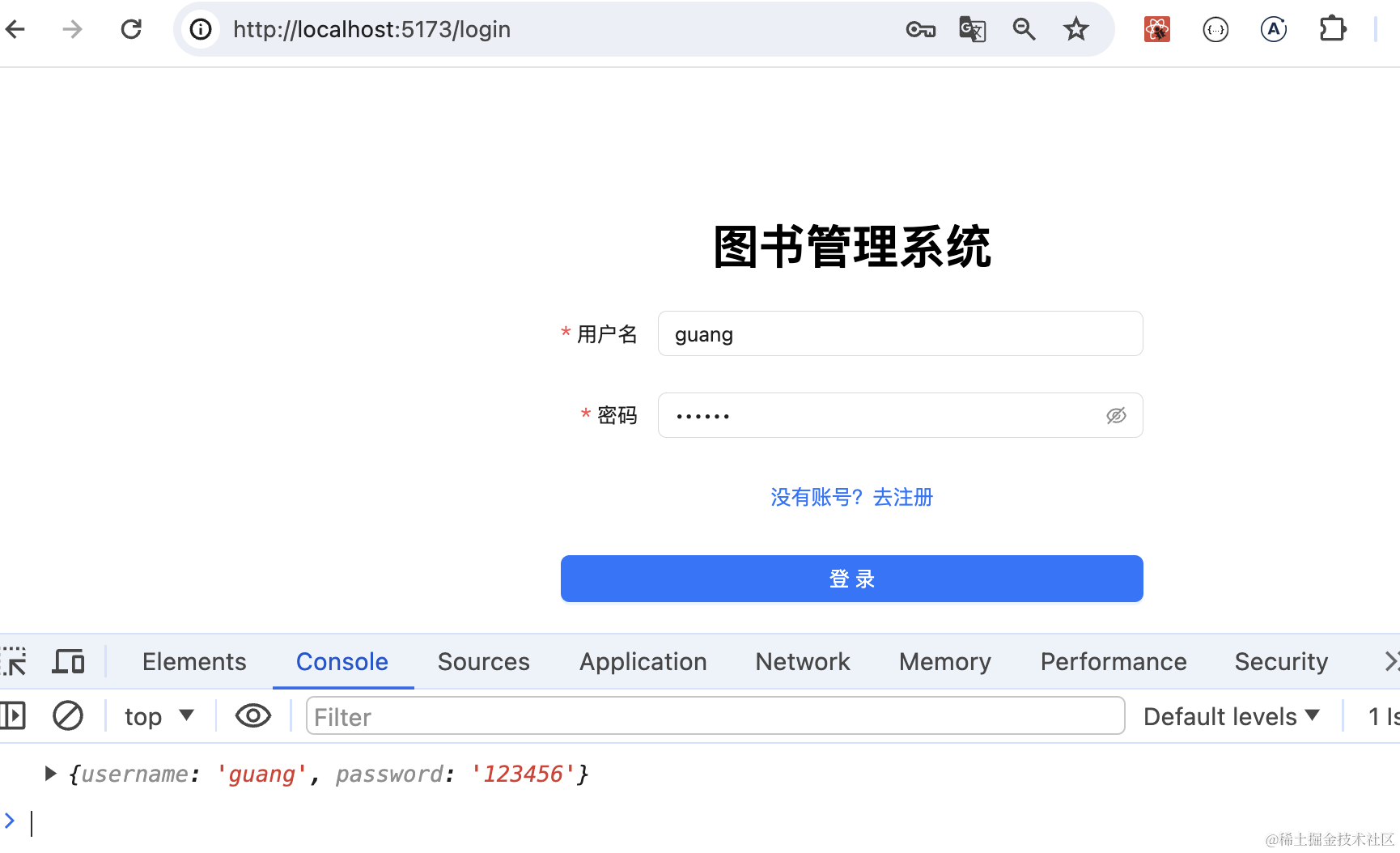Open the top JavaScript context dropdown

pyautogui.click(x=159, y=716)
